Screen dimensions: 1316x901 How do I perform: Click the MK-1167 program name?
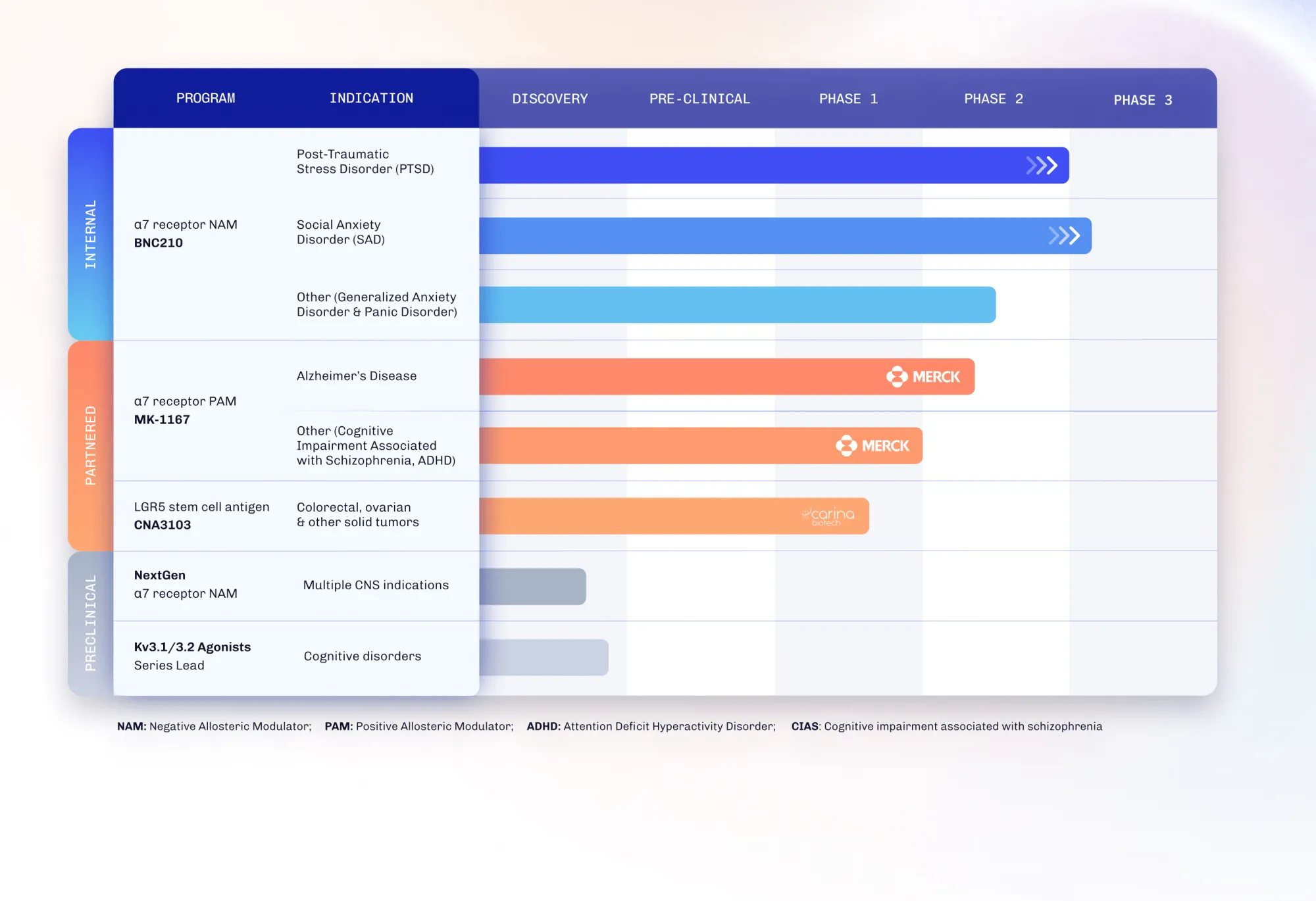[162, 420]
